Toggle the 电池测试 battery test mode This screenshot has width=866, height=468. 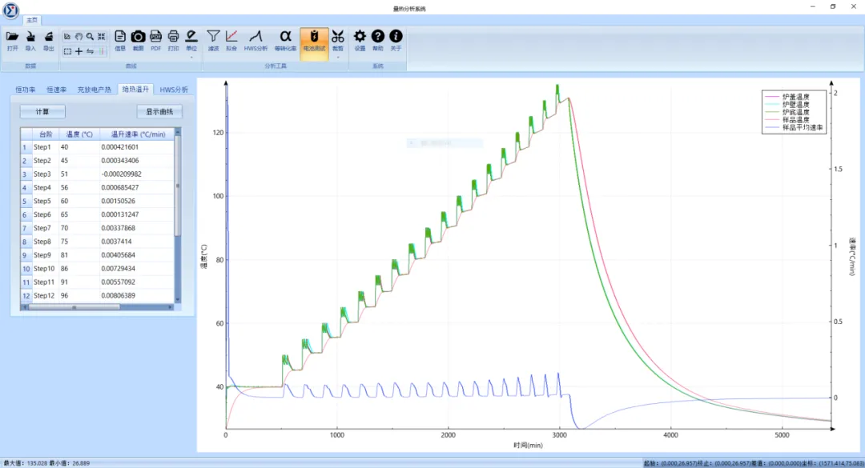pyautogui.click(x=314, y=39)
